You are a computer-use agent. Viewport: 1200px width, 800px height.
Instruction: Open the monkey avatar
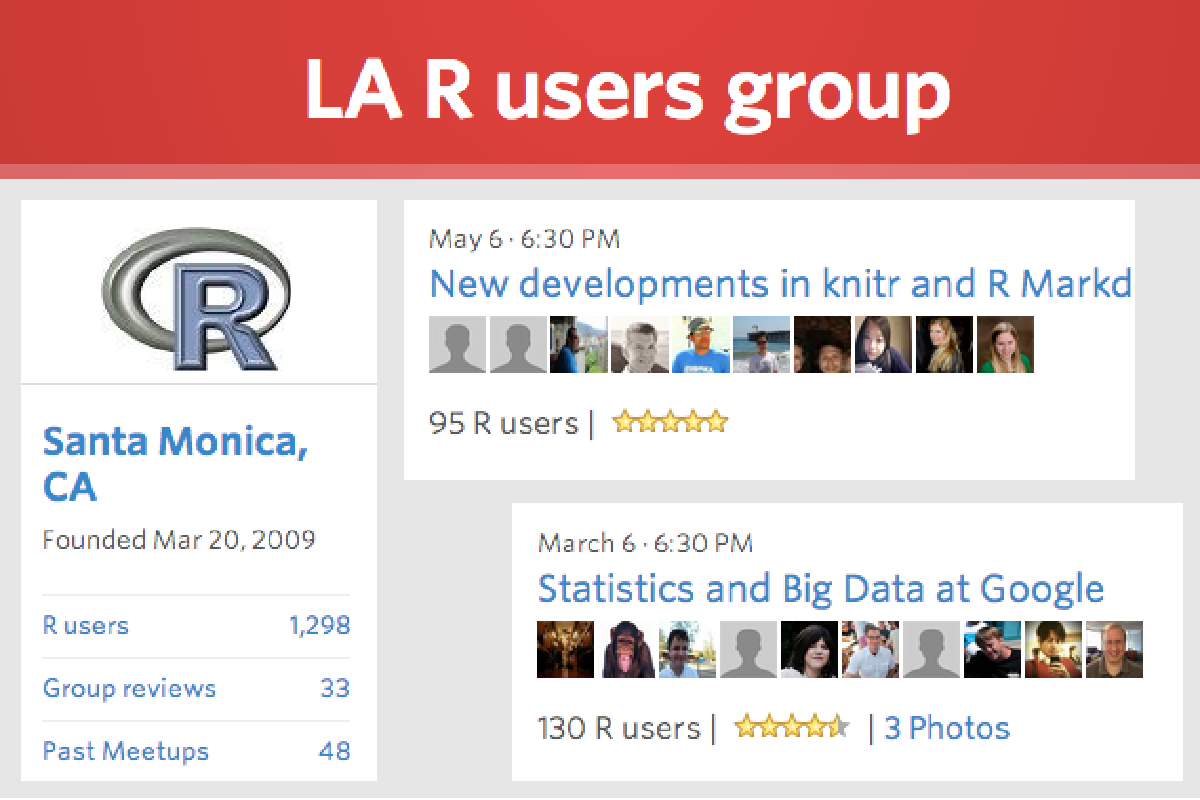point(627,649)
